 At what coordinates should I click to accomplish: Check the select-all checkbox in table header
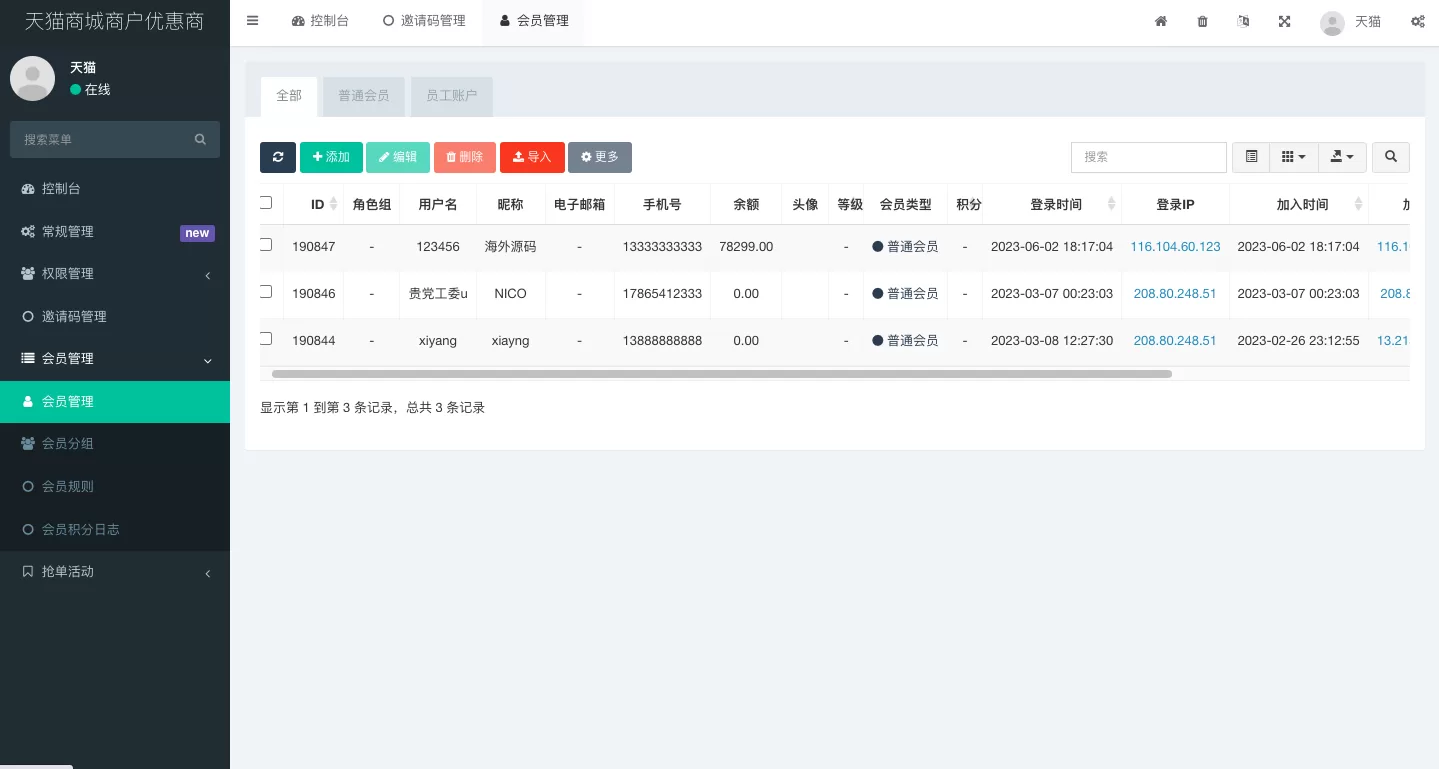[x=266, y=203]
